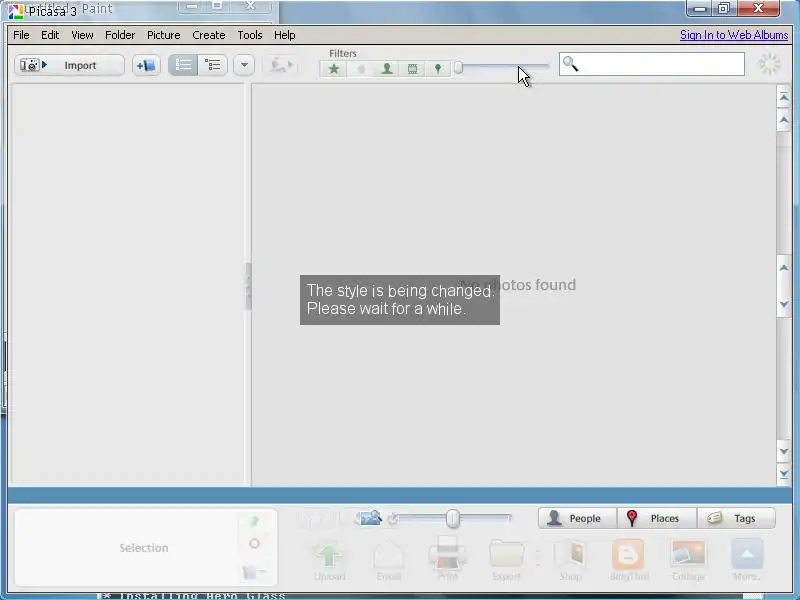This screenshot has width=800, height=600.
Task: Switch to tree folder view
Action: click(212, 65)
